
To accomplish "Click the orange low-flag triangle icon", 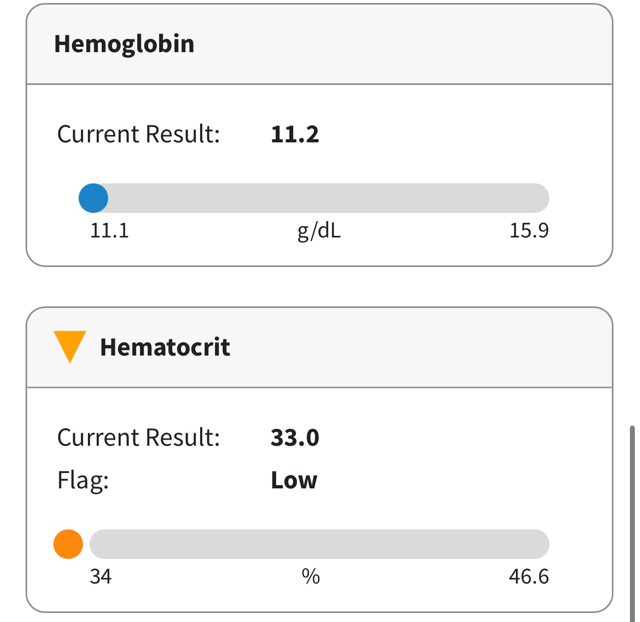I will [70, 347].
